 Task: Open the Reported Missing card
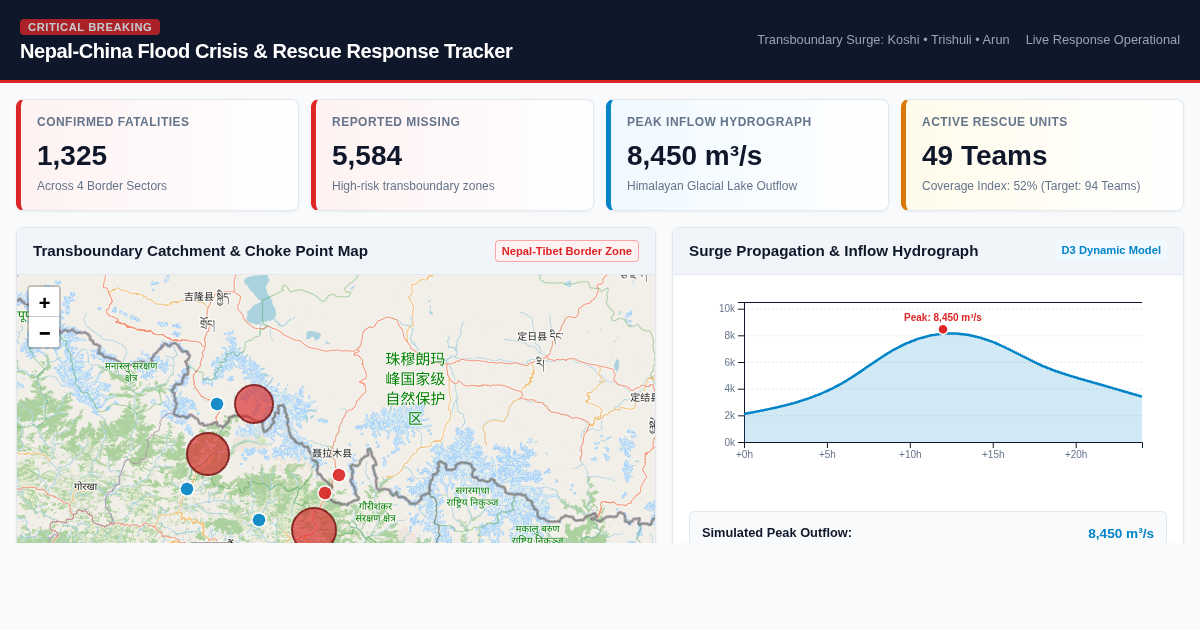(x=452, y=155)
